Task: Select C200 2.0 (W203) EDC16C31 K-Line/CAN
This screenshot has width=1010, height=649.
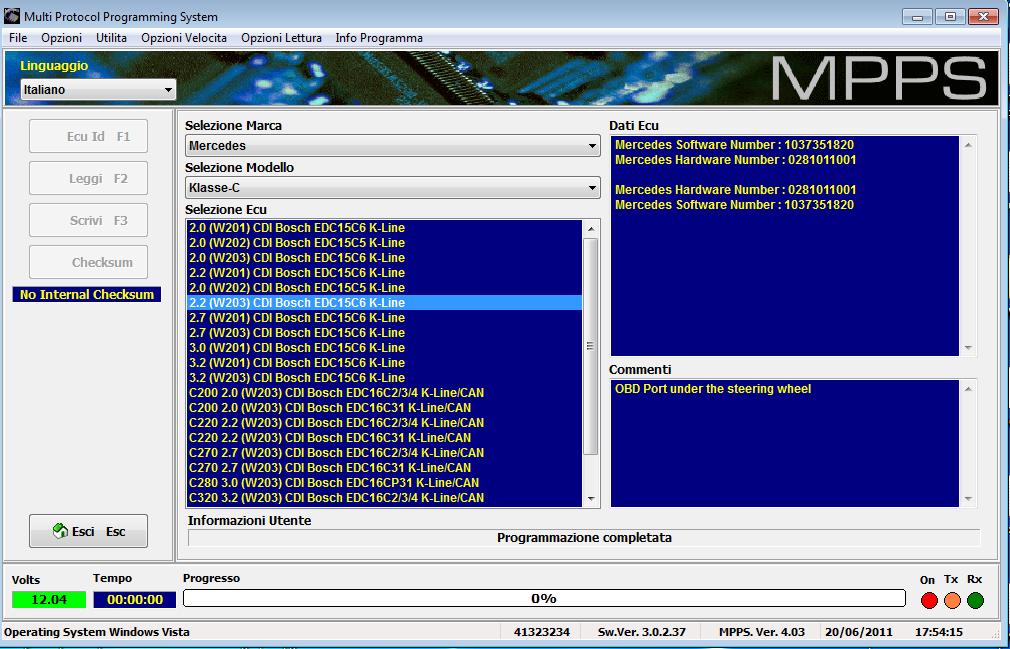Action: (x=385, y=408)
